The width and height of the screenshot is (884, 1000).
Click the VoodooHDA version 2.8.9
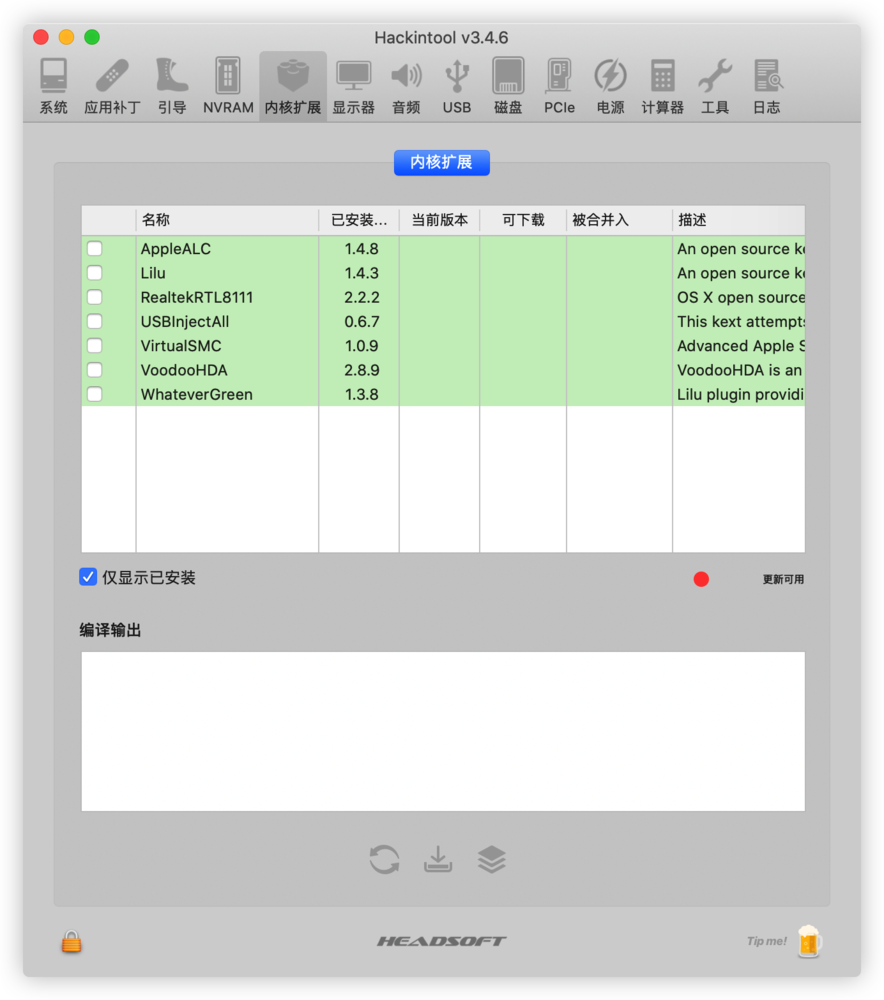point(362,370)
